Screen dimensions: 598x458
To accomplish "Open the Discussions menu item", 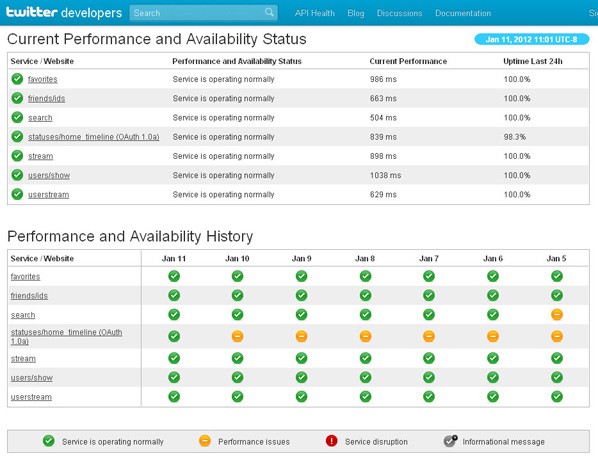I will click(x=399, y=13).
